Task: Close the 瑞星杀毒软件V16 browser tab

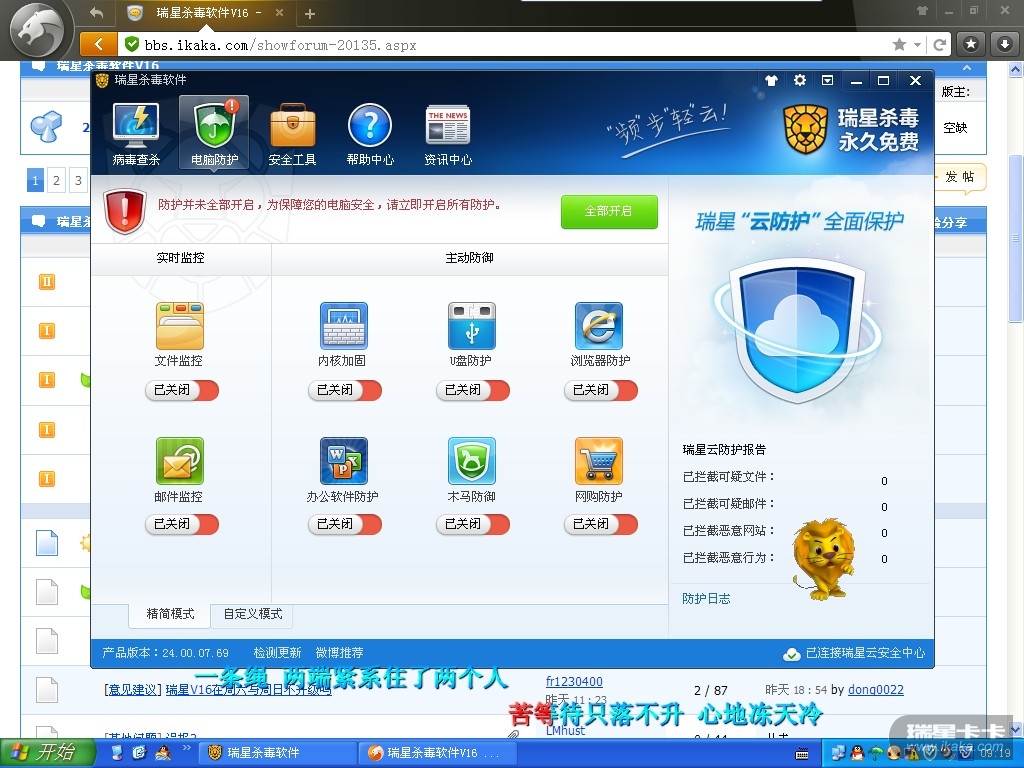Action: click(279, 12)
